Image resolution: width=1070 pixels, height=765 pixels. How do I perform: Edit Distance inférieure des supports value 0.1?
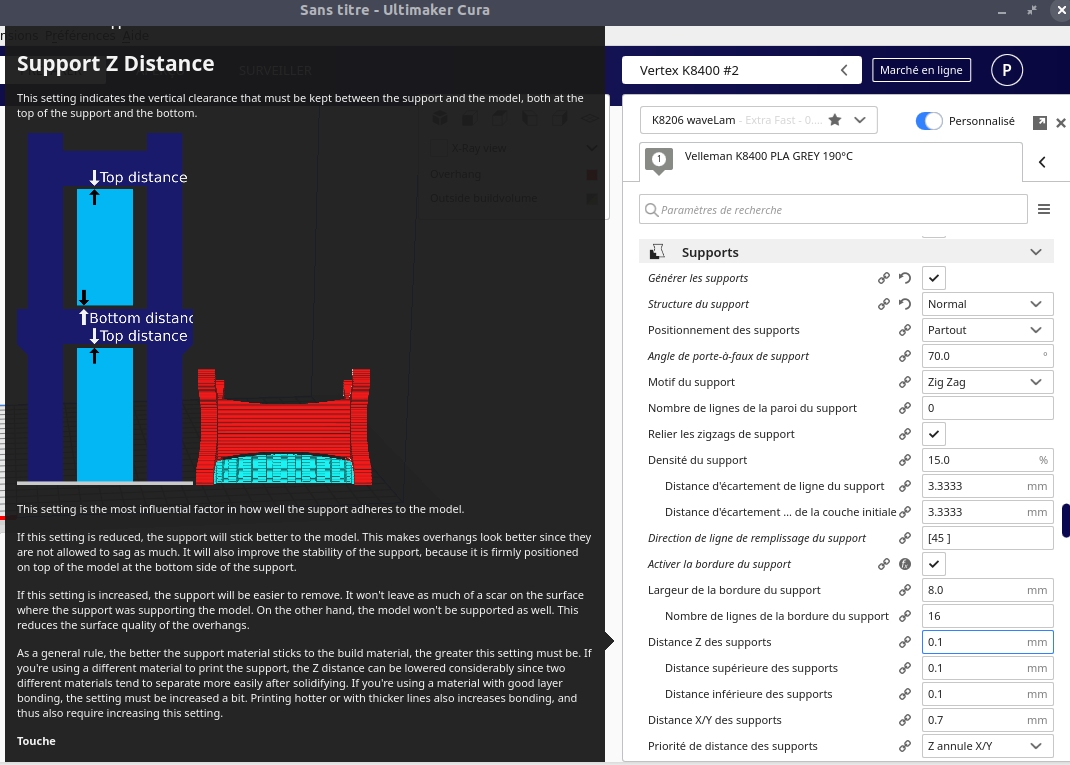tap(987, 694)
